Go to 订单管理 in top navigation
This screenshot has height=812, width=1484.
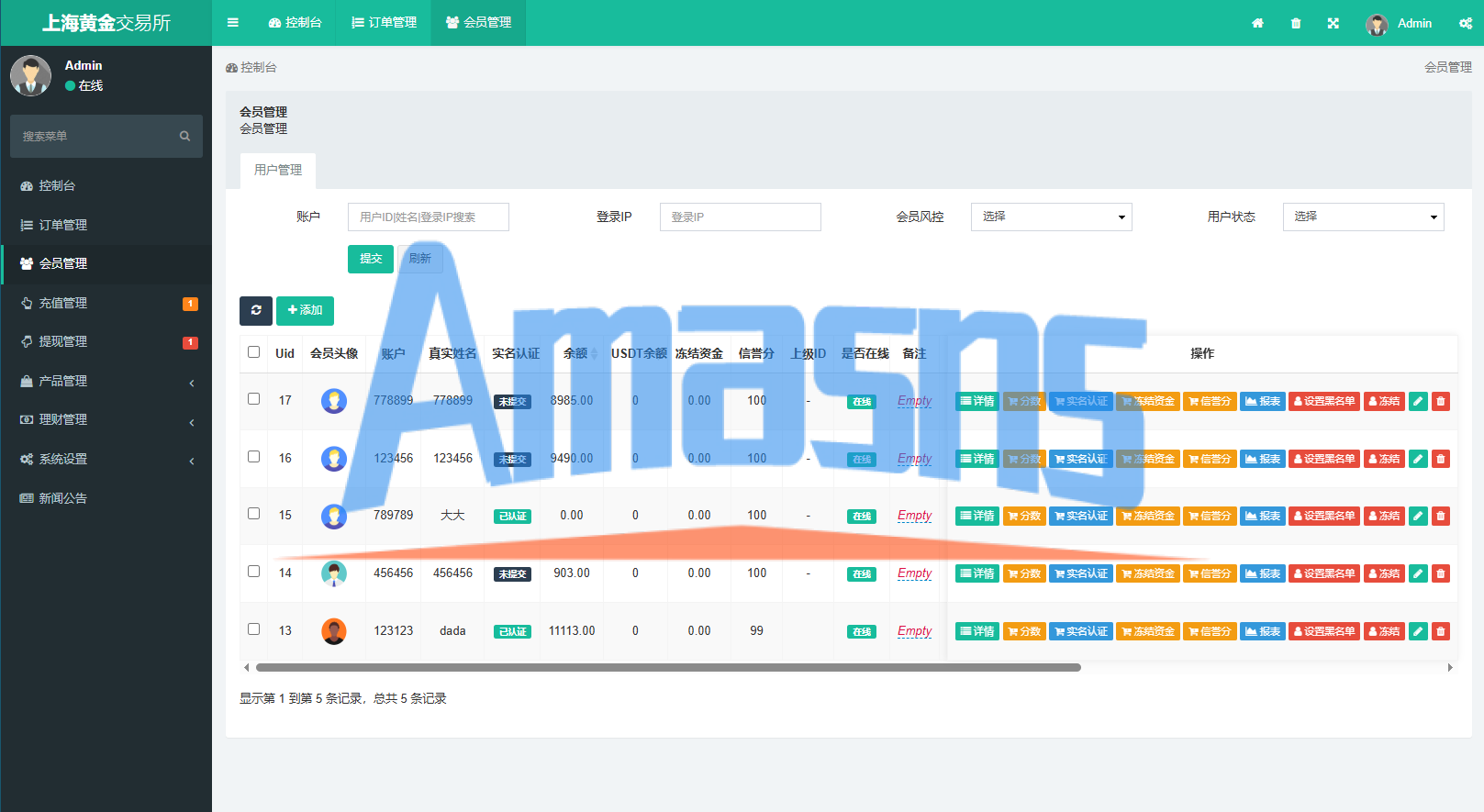click(385, 23)
